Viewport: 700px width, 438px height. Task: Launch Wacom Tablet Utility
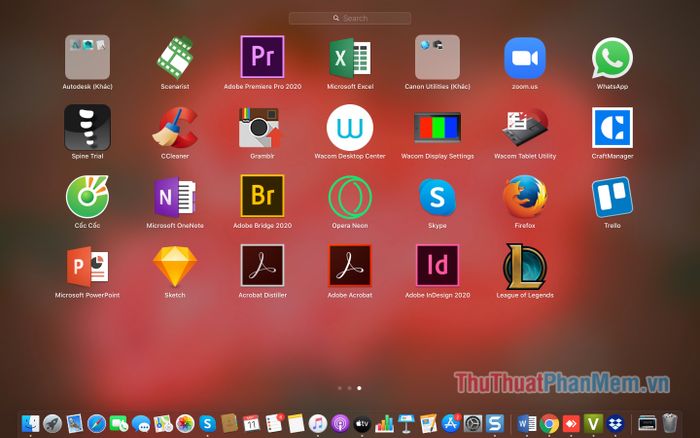[525, 127]
